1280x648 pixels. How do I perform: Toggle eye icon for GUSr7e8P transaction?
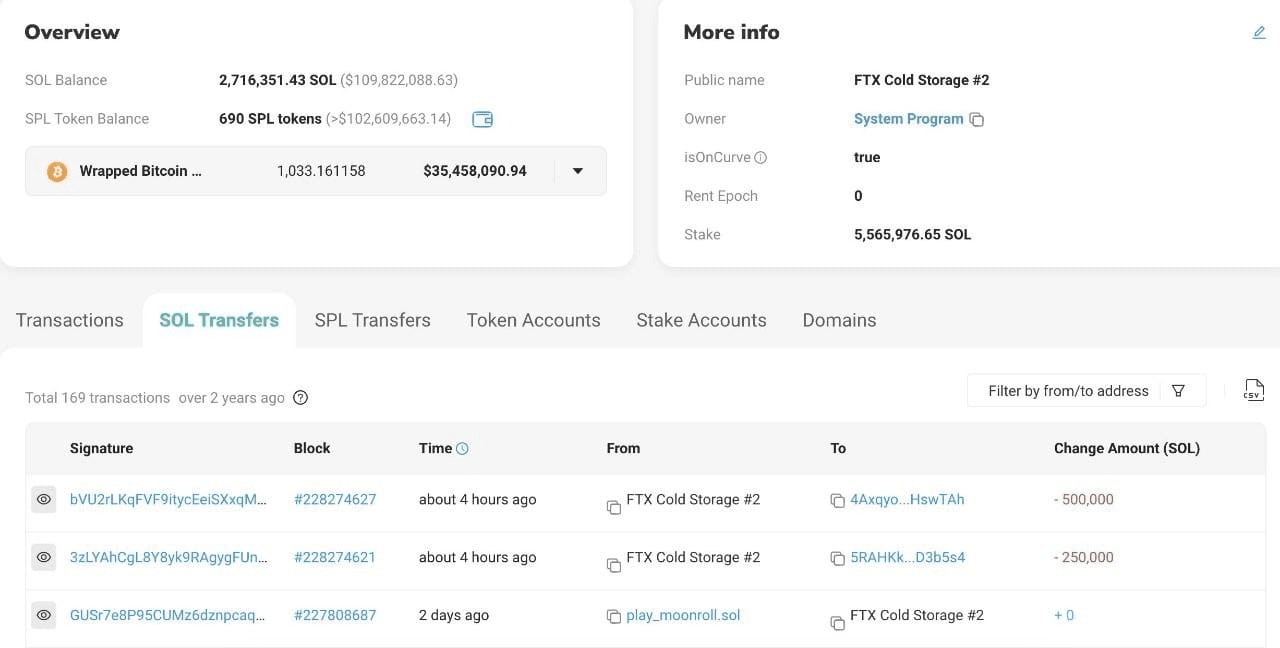pos(43,615)
